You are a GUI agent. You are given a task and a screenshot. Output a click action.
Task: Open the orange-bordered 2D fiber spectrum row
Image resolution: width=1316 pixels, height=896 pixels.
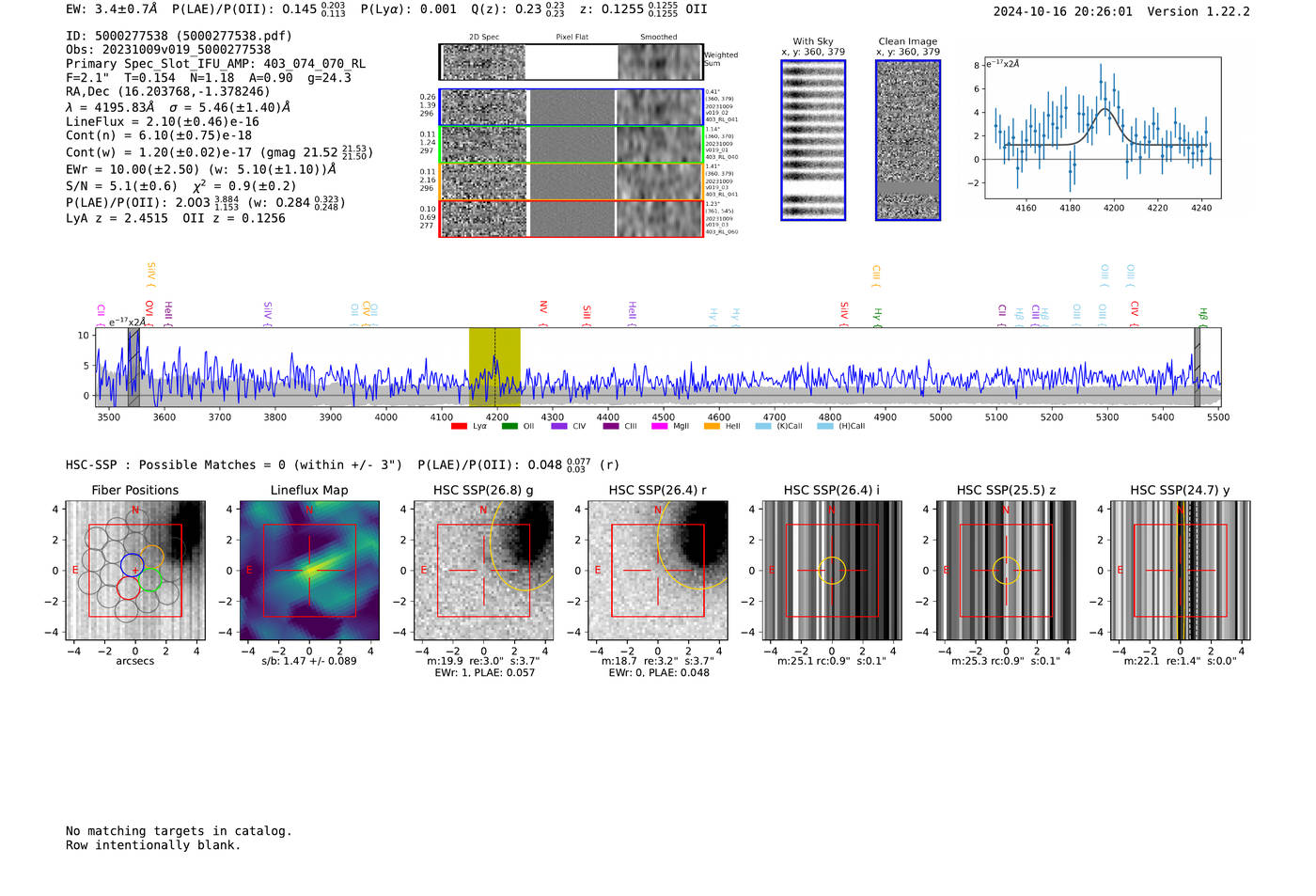click(571, 181)
